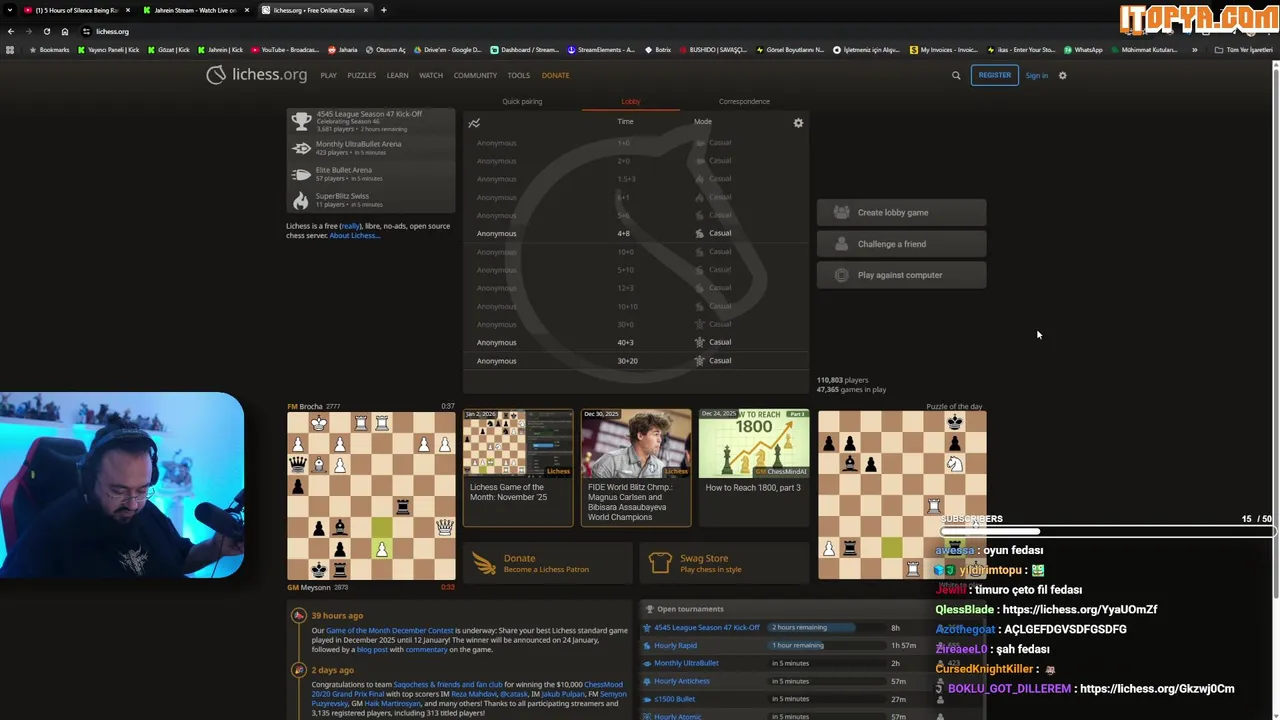
Task: Switch to Quick pairing tab
Action: [522, 101]
